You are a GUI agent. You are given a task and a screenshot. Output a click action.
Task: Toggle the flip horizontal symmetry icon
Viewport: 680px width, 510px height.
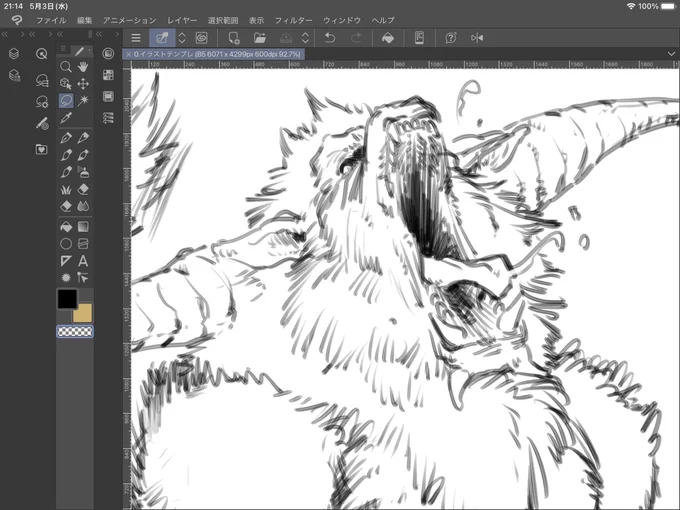tap(477, 38)
